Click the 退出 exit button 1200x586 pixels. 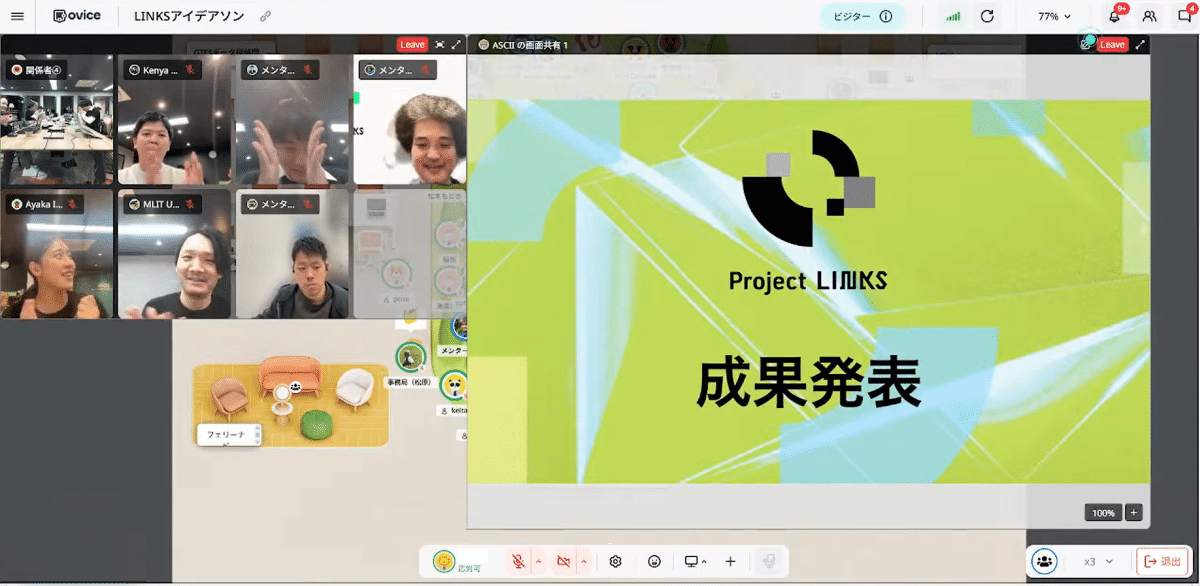(x=1163, y=562)
